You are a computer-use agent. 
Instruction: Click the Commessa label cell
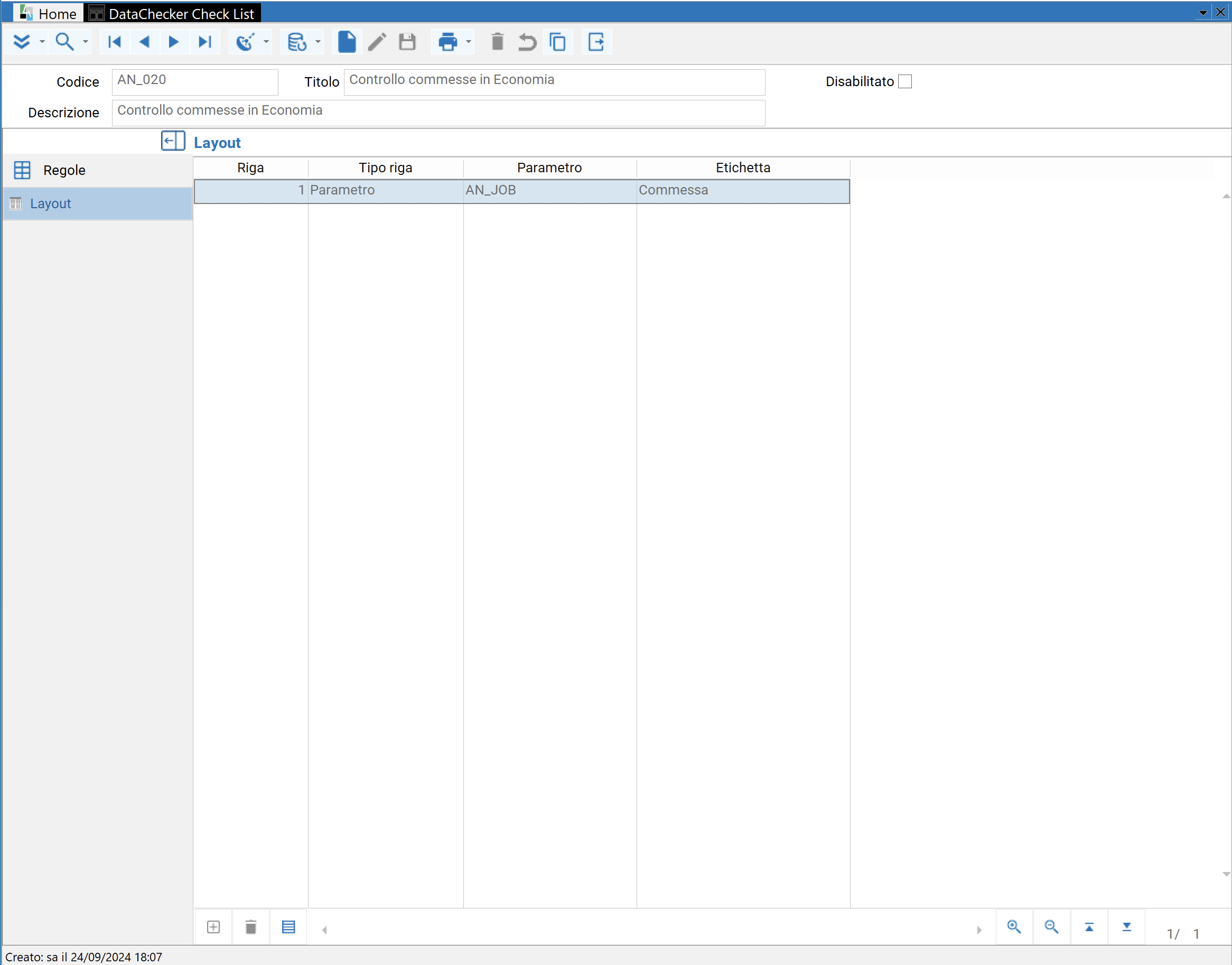(743, 190)
